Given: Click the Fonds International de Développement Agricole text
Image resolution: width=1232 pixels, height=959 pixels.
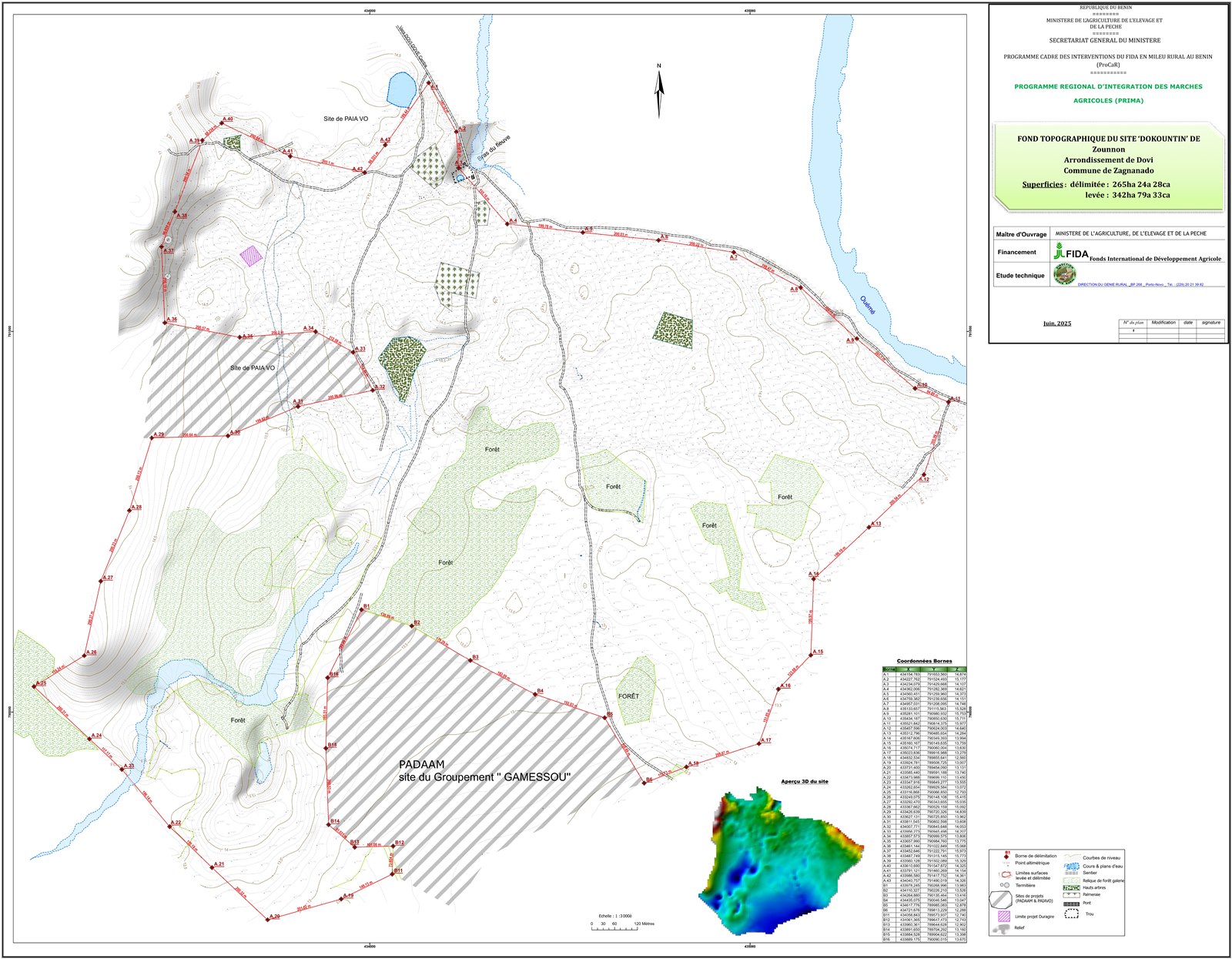Looking at the screenshot, I should (1155, 259).
